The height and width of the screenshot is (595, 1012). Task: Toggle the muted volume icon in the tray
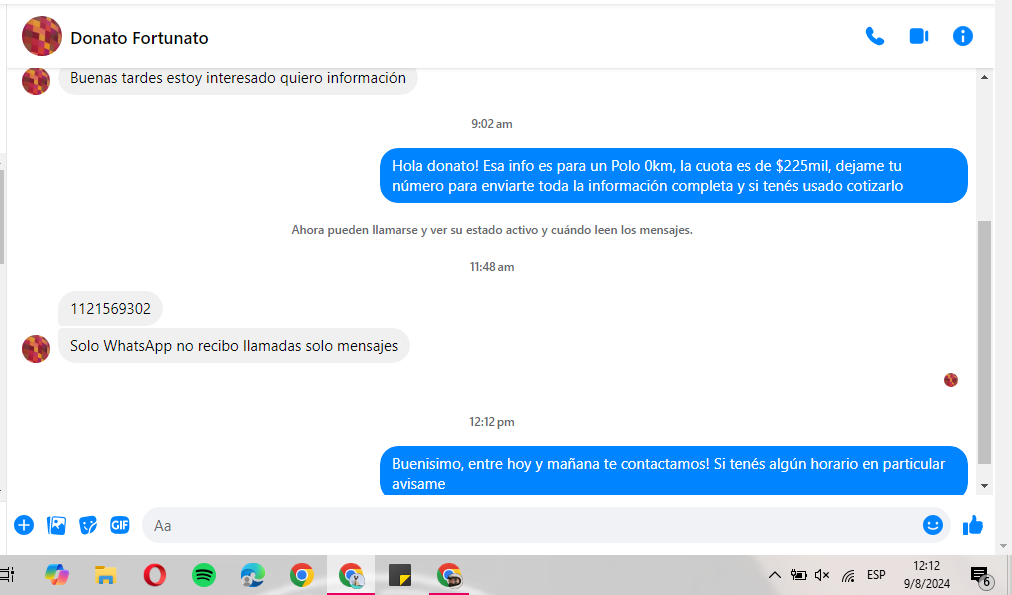click(822, 575)
